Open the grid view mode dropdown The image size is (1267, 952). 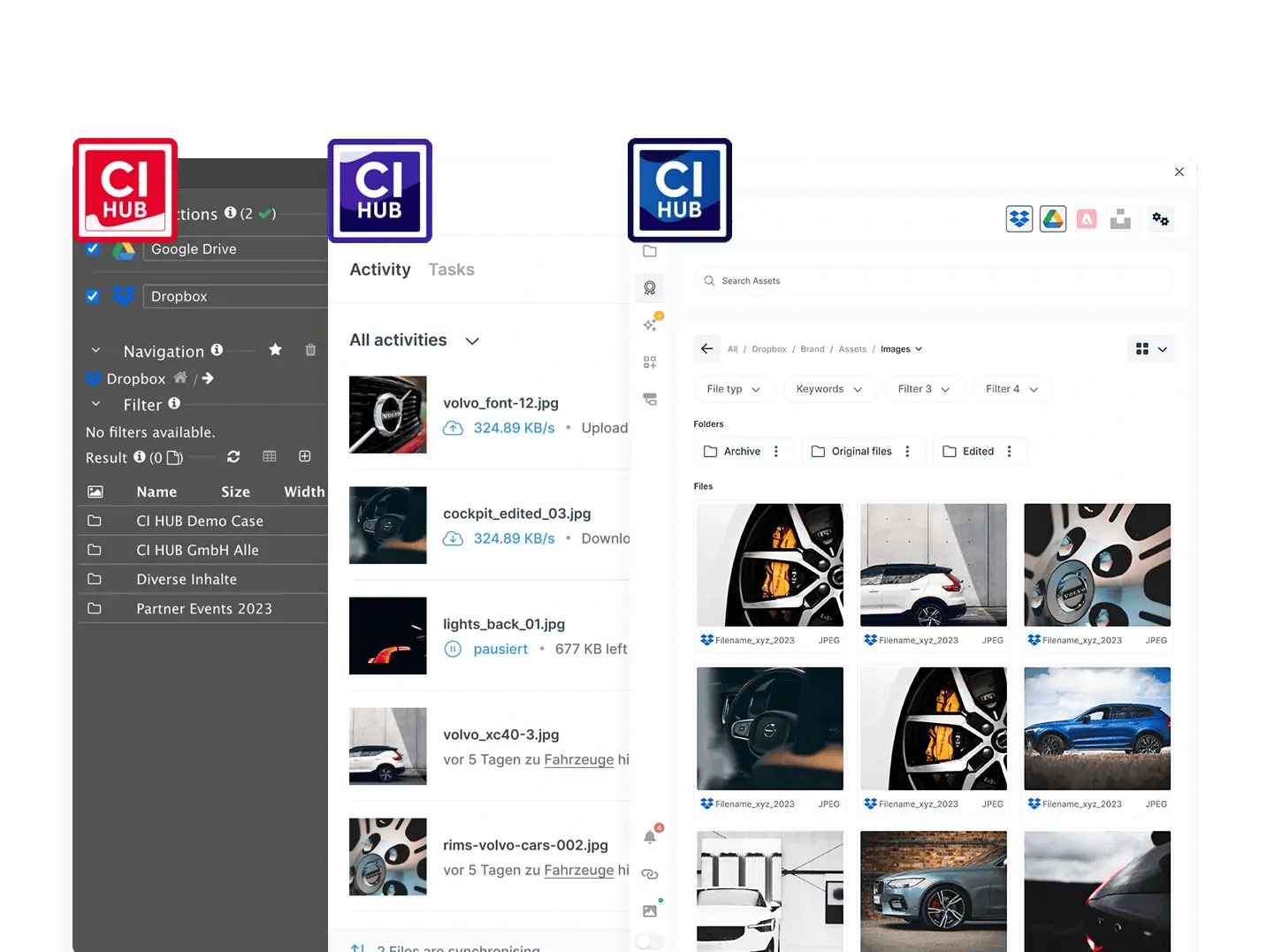coord(1151,349)
